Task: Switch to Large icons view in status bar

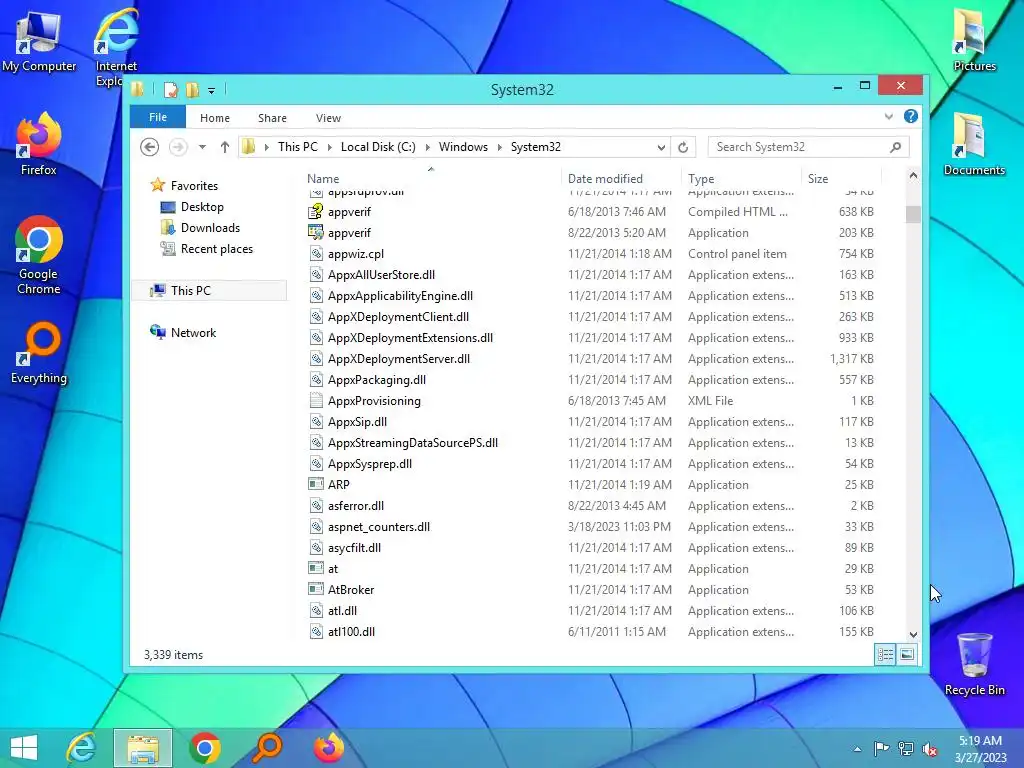Action: [907, 654]
